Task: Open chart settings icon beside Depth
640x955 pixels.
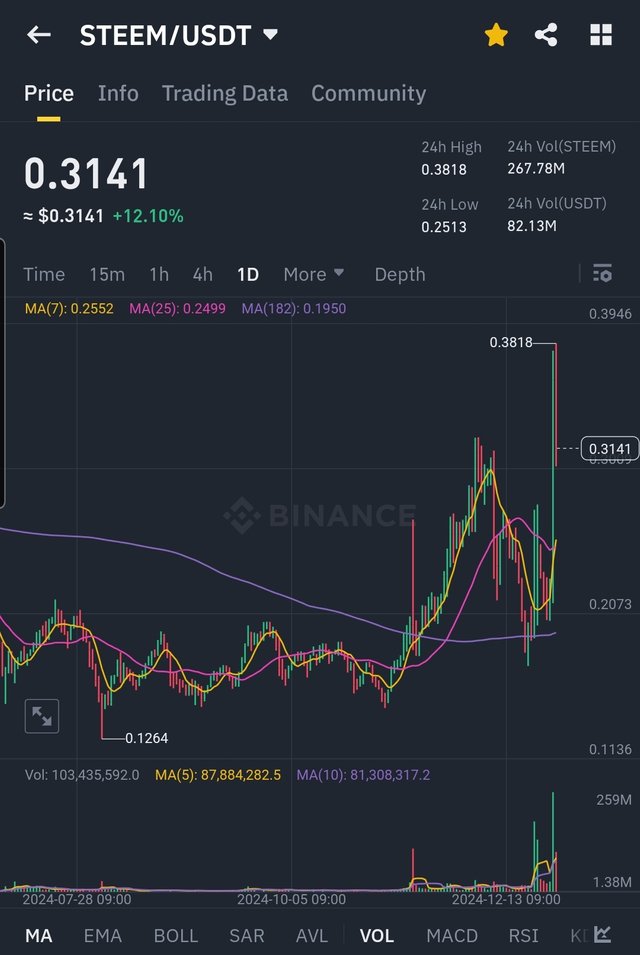Action: pos(602,273)
